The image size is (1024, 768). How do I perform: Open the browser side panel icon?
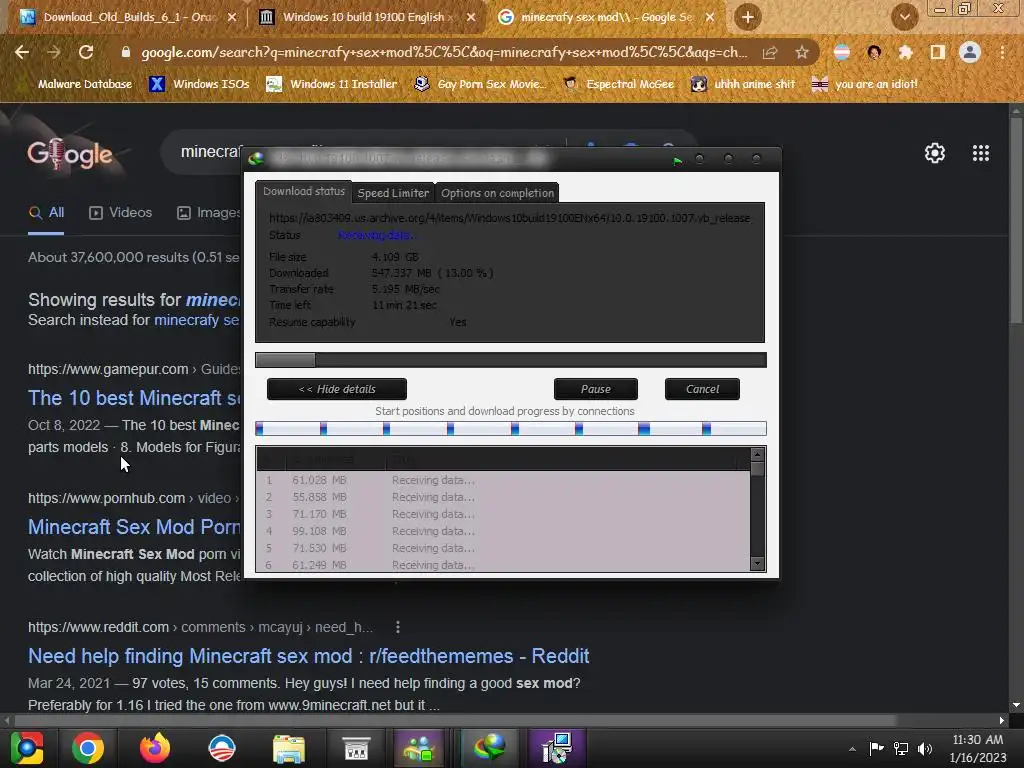coord(937,52)
